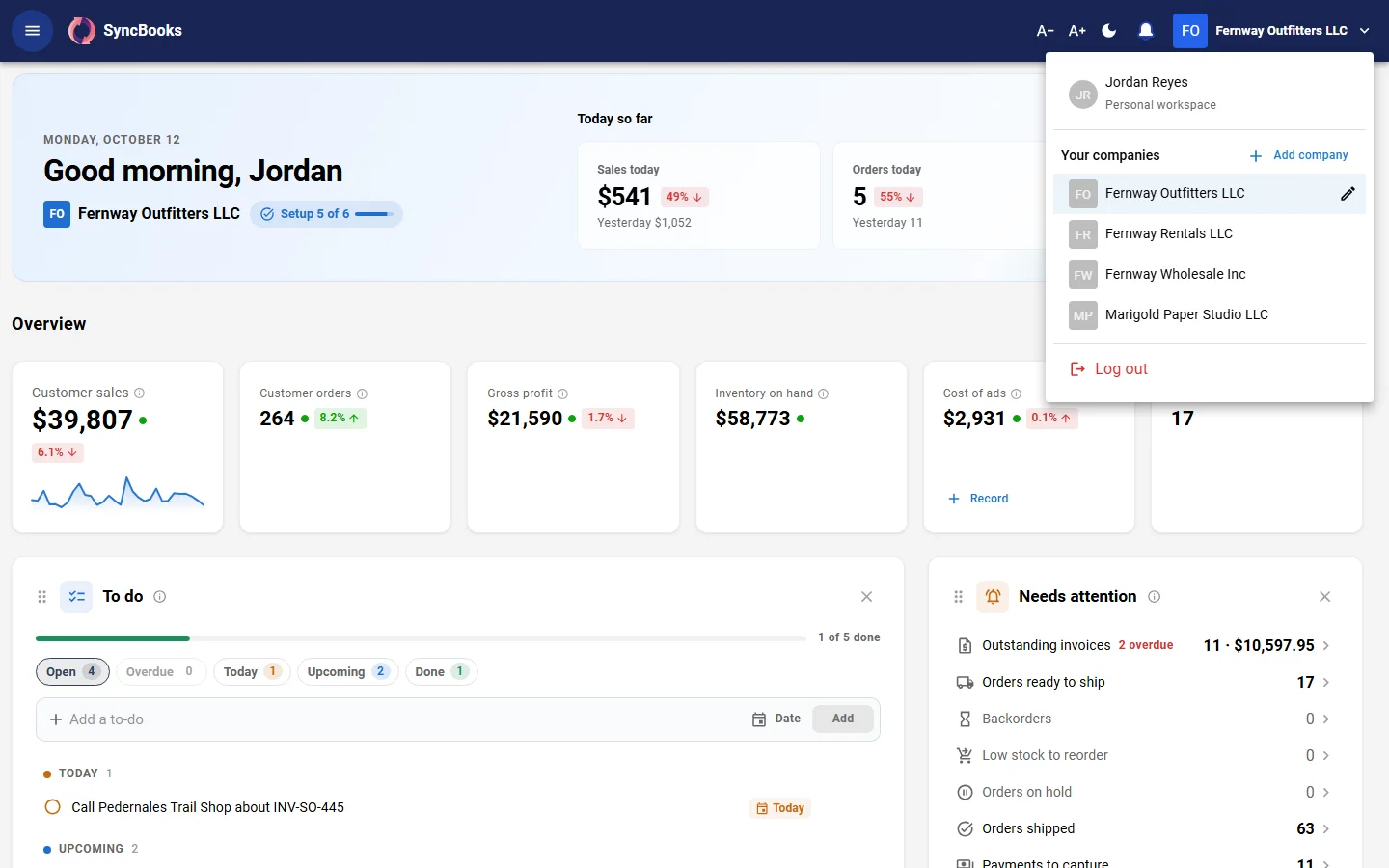Expand Outstanding invoices chevron

pos(1326,646)
